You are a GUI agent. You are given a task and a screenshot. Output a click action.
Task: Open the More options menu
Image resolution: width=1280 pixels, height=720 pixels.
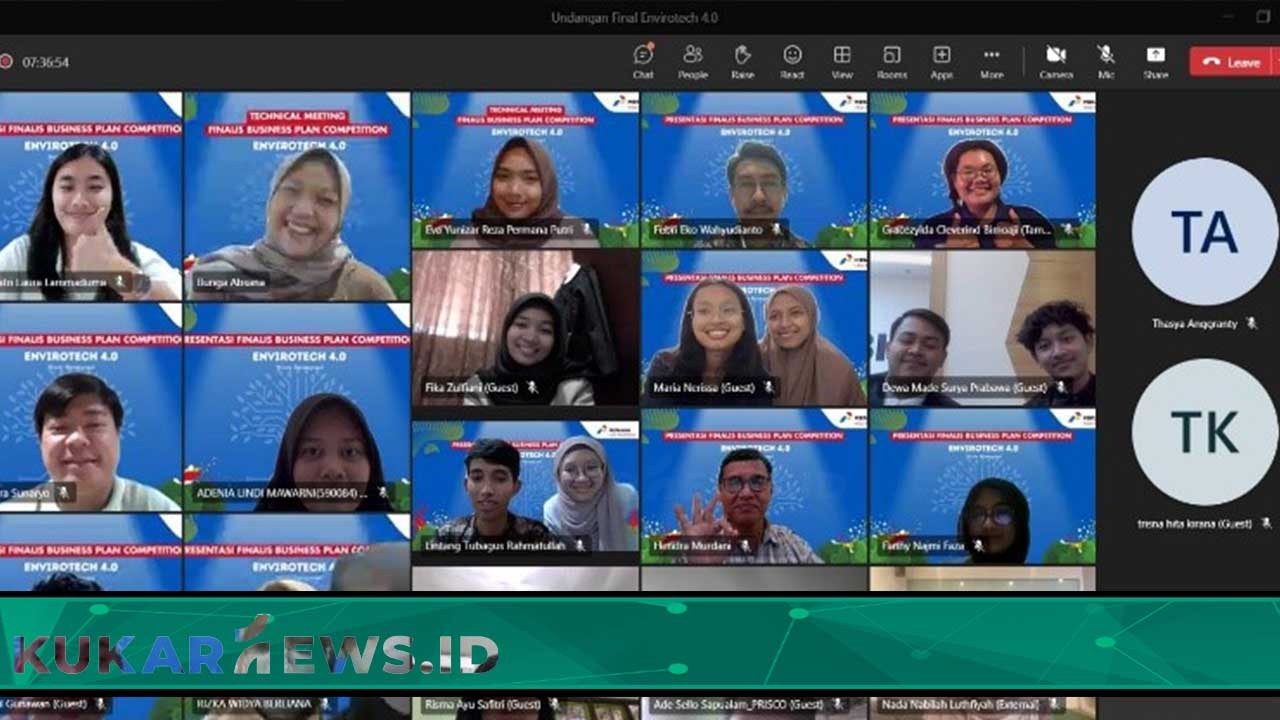tap(992, 60)
